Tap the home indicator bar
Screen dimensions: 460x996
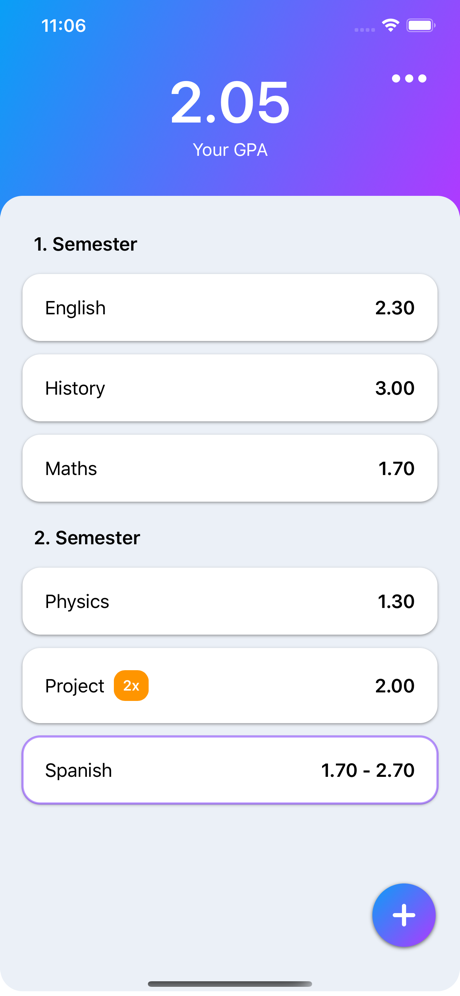tap(230, 984)
